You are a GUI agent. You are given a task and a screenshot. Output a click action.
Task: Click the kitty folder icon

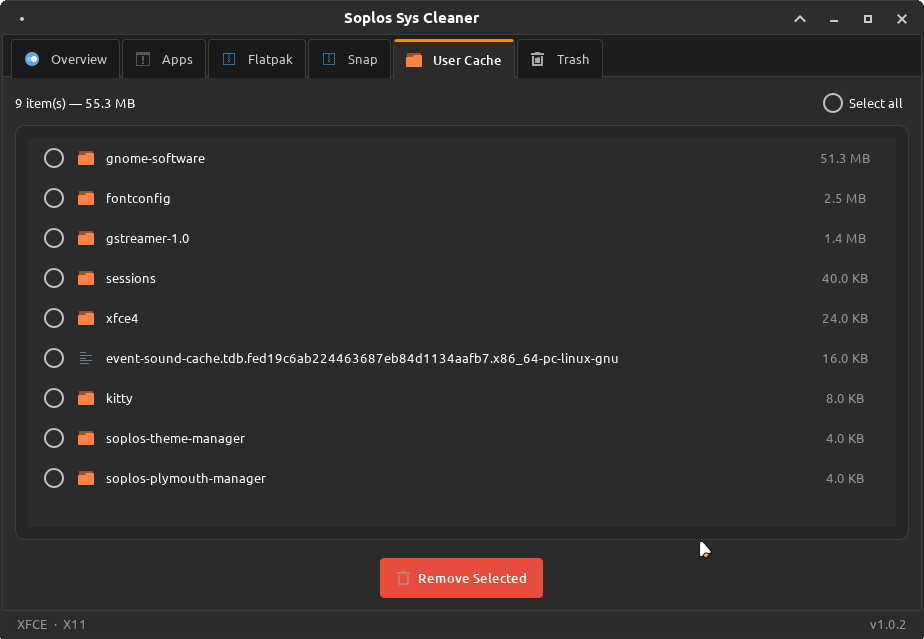coord(86,398)
